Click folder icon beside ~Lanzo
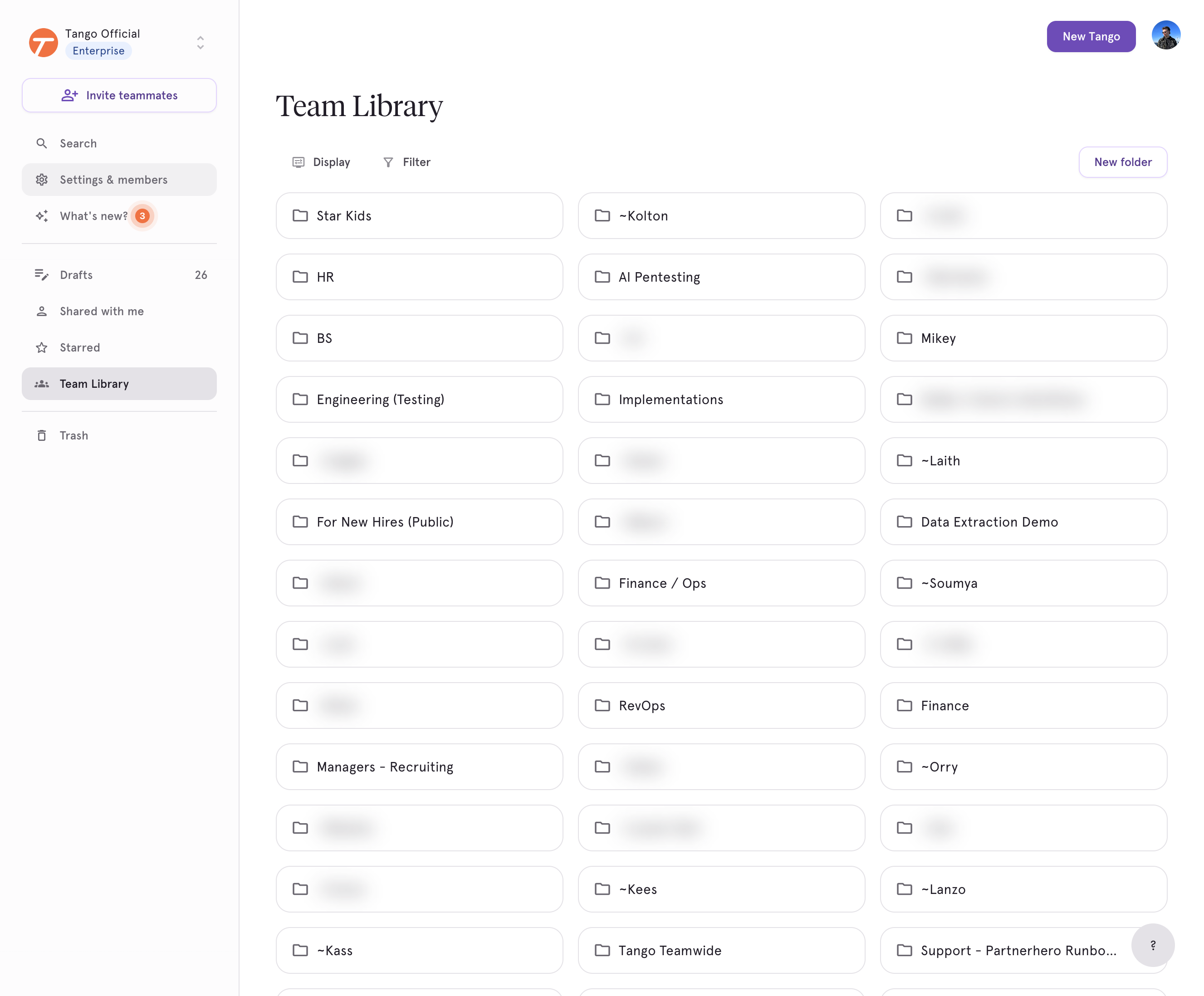Screen dimensions: 1204x996 coord(904,889)
